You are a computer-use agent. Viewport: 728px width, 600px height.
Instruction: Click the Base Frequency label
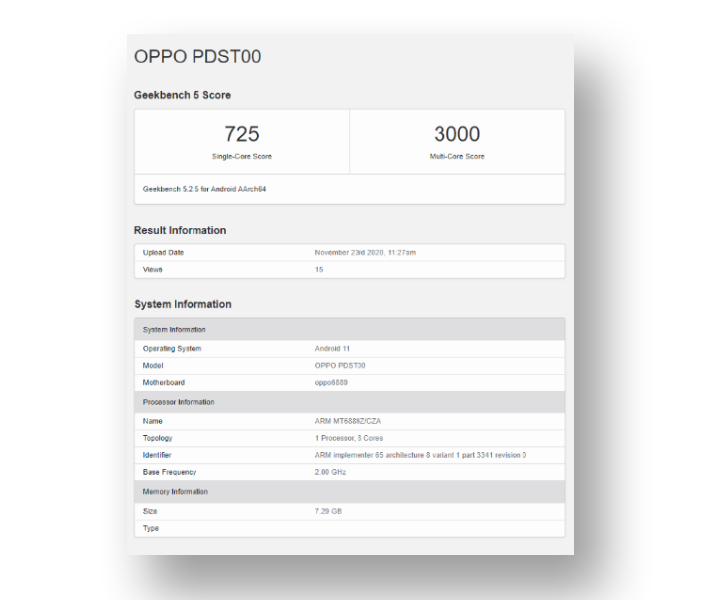click(x=169, y=472)
